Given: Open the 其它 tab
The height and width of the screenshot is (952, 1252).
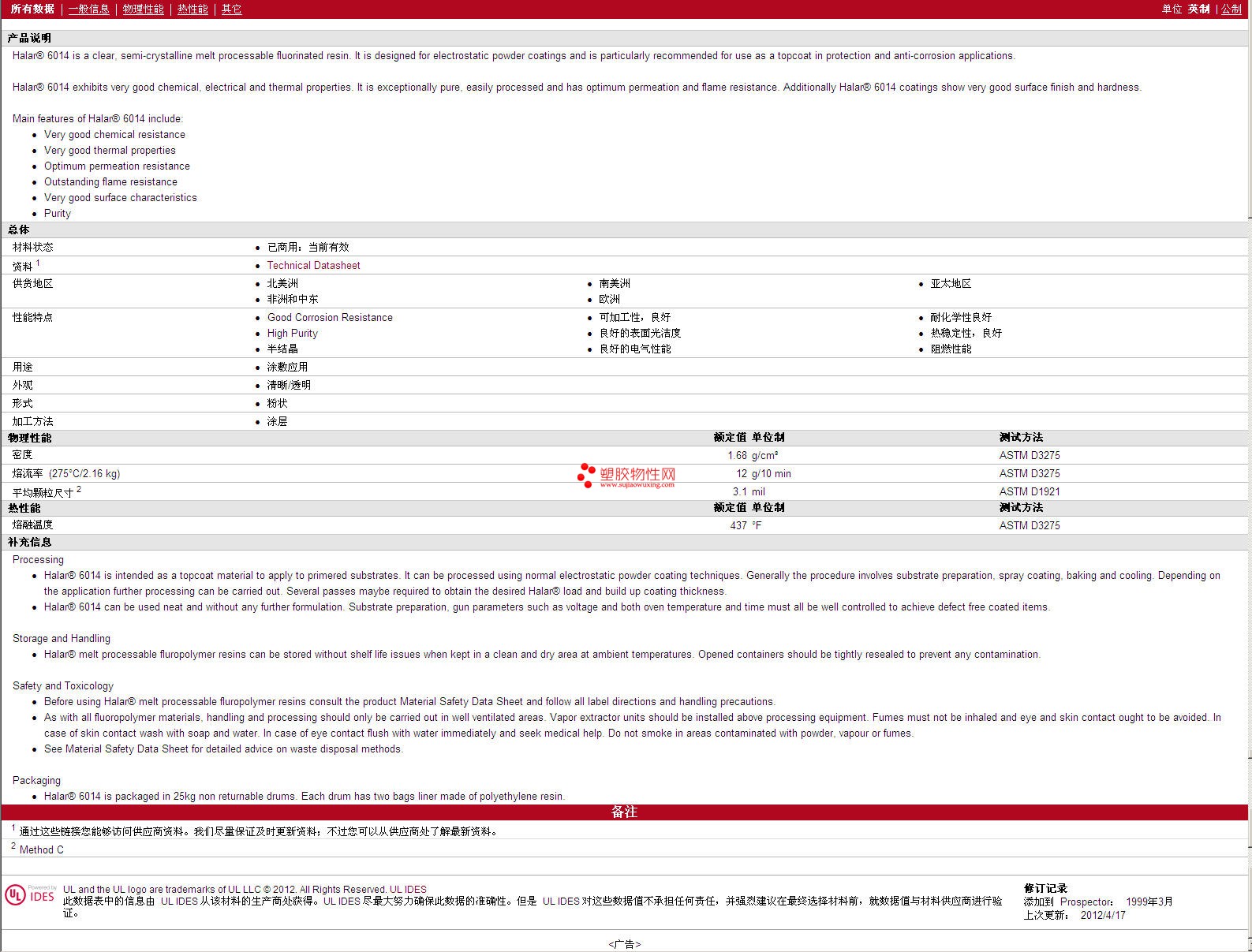Looking at the screenshot, I should (x=231, y=9).
